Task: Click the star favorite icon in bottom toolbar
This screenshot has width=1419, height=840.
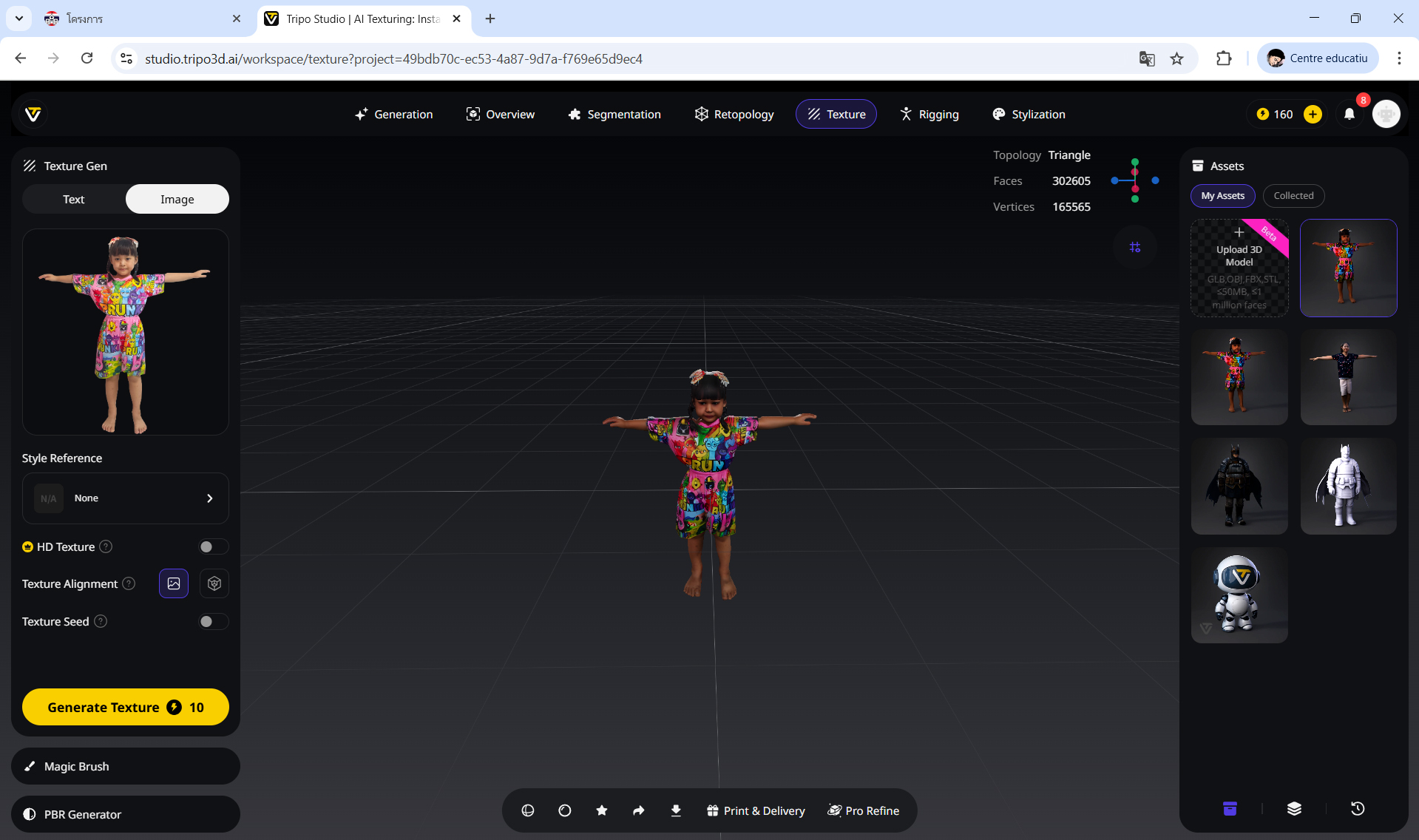Action: click(602, 810)
